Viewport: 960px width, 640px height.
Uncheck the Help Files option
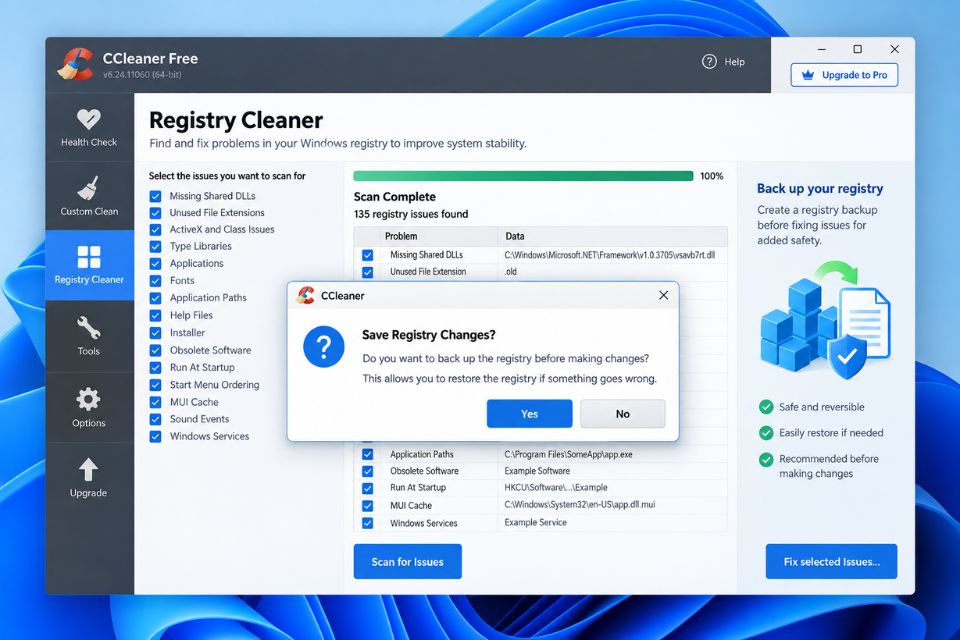156,315
